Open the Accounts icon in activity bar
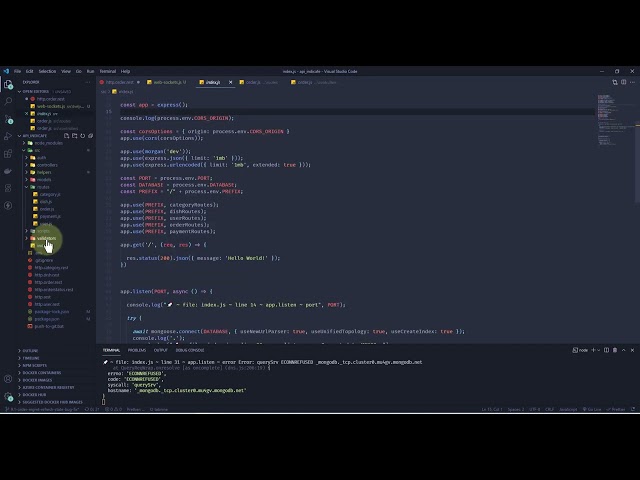The height and width of the screenshot is (480, 640). click(x=8, y=378)
